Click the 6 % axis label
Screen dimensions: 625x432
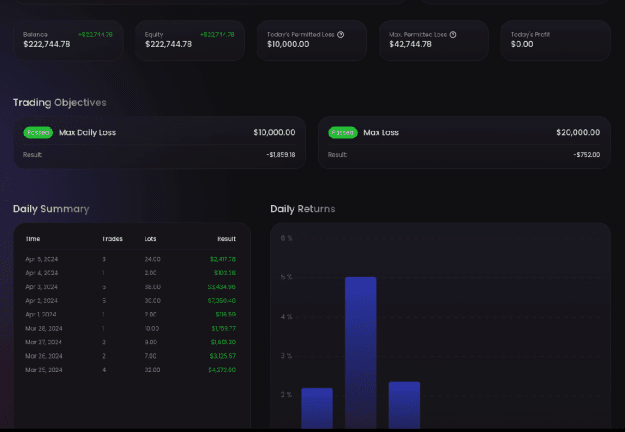click(287, 238)
